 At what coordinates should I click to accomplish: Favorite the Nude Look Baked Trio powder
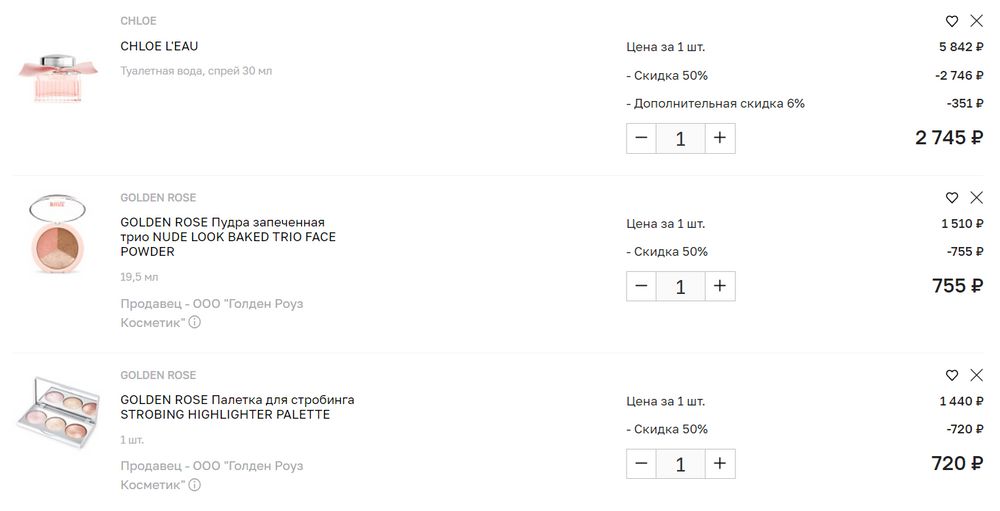[952, 198]
